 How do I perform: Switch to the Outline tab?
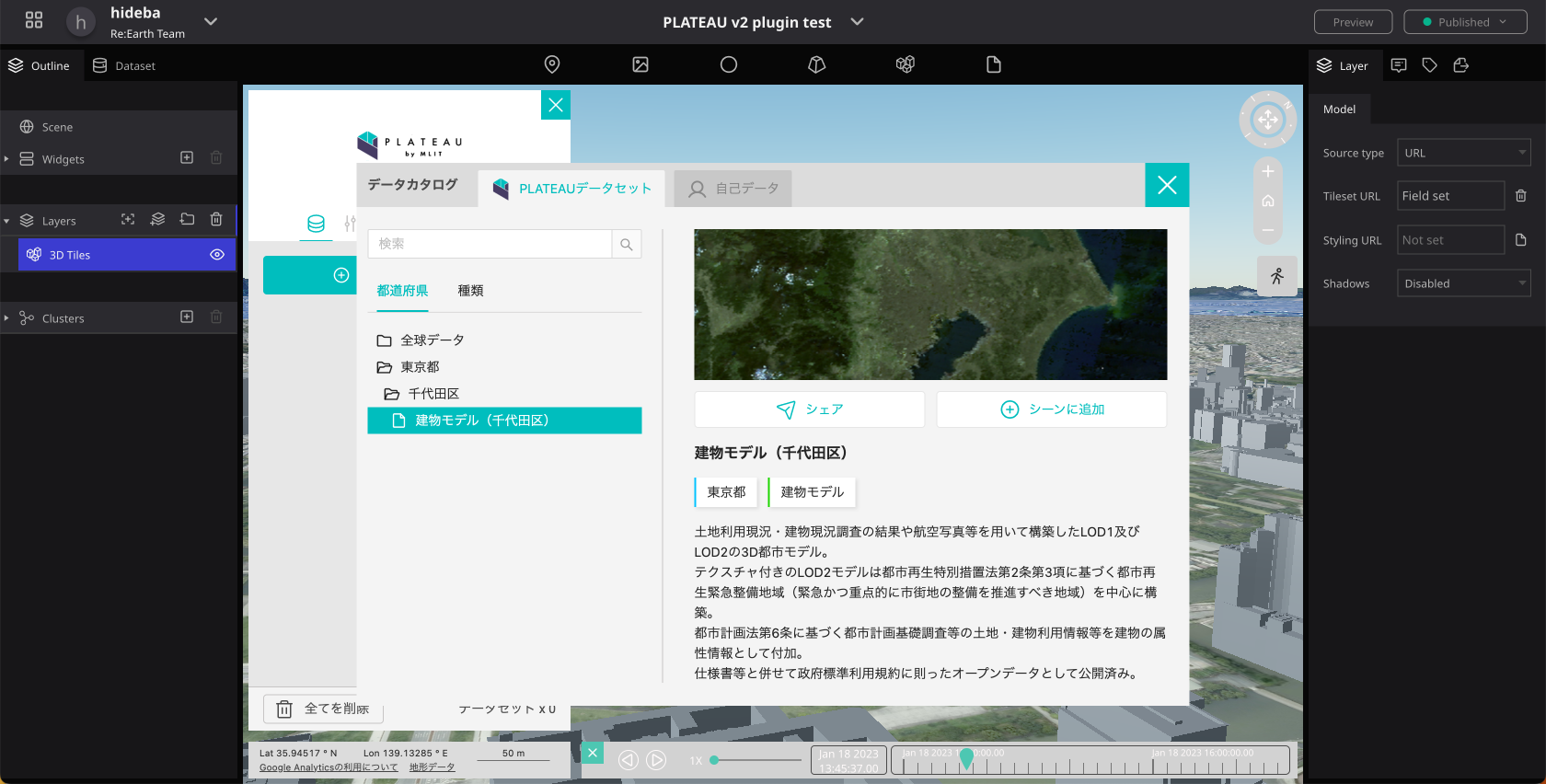40,65
